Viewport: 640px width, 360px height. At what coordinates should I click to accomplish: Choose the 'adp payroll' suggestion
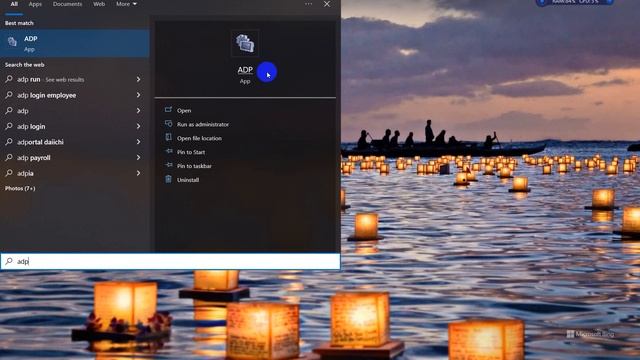(75, 158)
